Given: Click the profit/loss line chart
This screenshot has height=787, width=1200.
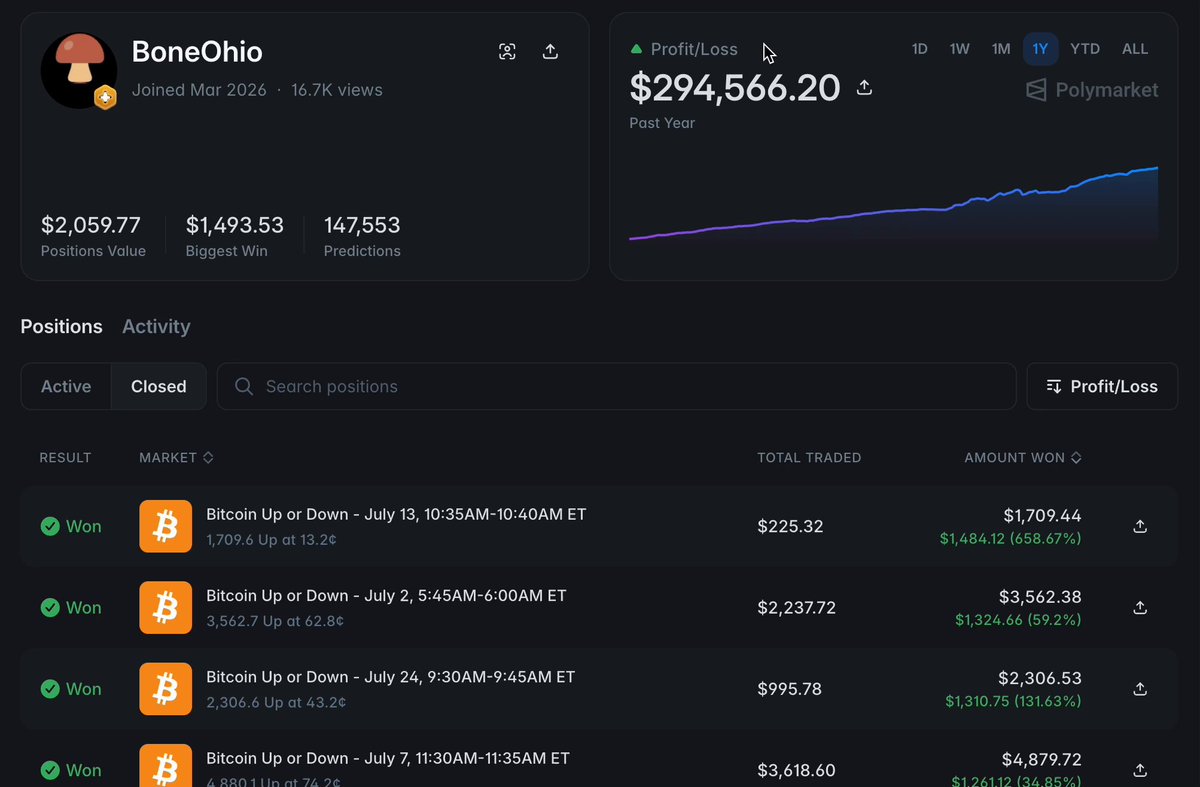Looking at the screenshot, I should (893, 205).
